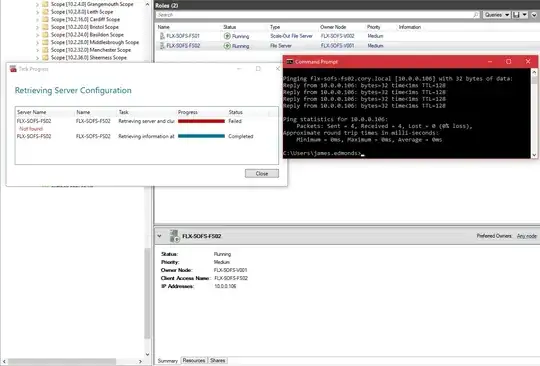The width and height of the screenshot is (540, 366).
Task: Click into the Roles Search field
Action: coord(315,15)
